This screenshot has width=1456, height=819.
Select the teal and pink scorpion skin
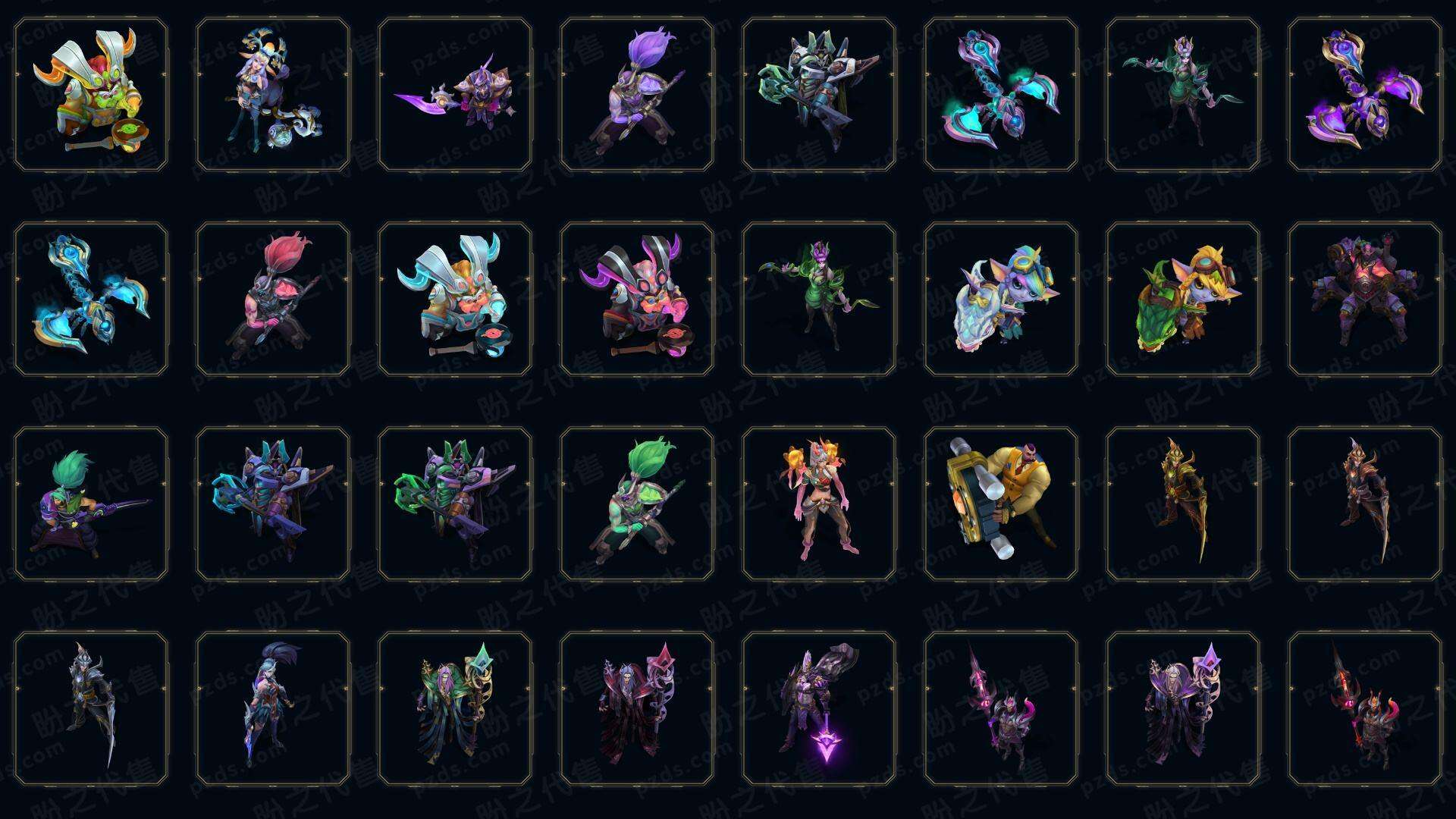pos(1001,94)
